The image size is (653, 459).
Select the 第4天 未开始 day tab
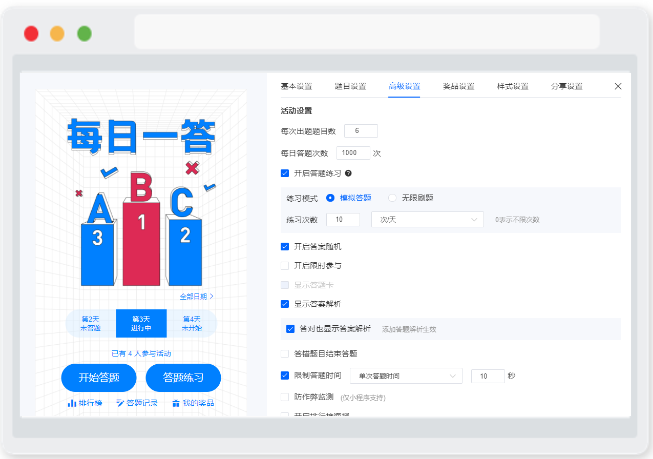192,323
